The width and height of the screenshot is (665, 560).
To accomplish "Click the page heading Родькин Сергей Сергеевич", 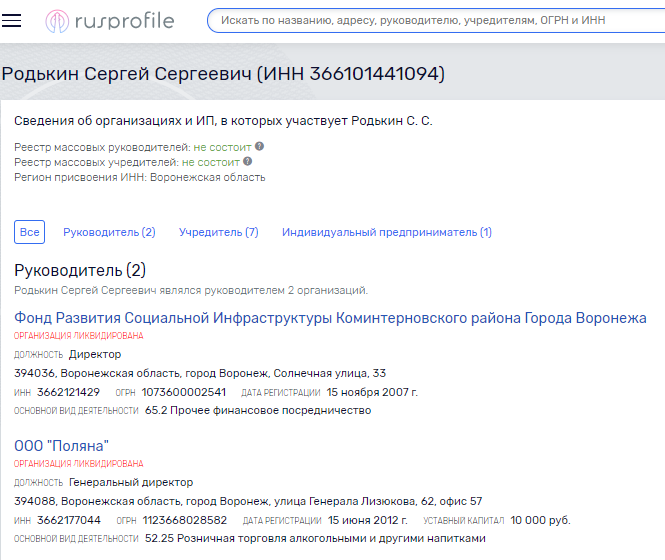I will point(223,74).
